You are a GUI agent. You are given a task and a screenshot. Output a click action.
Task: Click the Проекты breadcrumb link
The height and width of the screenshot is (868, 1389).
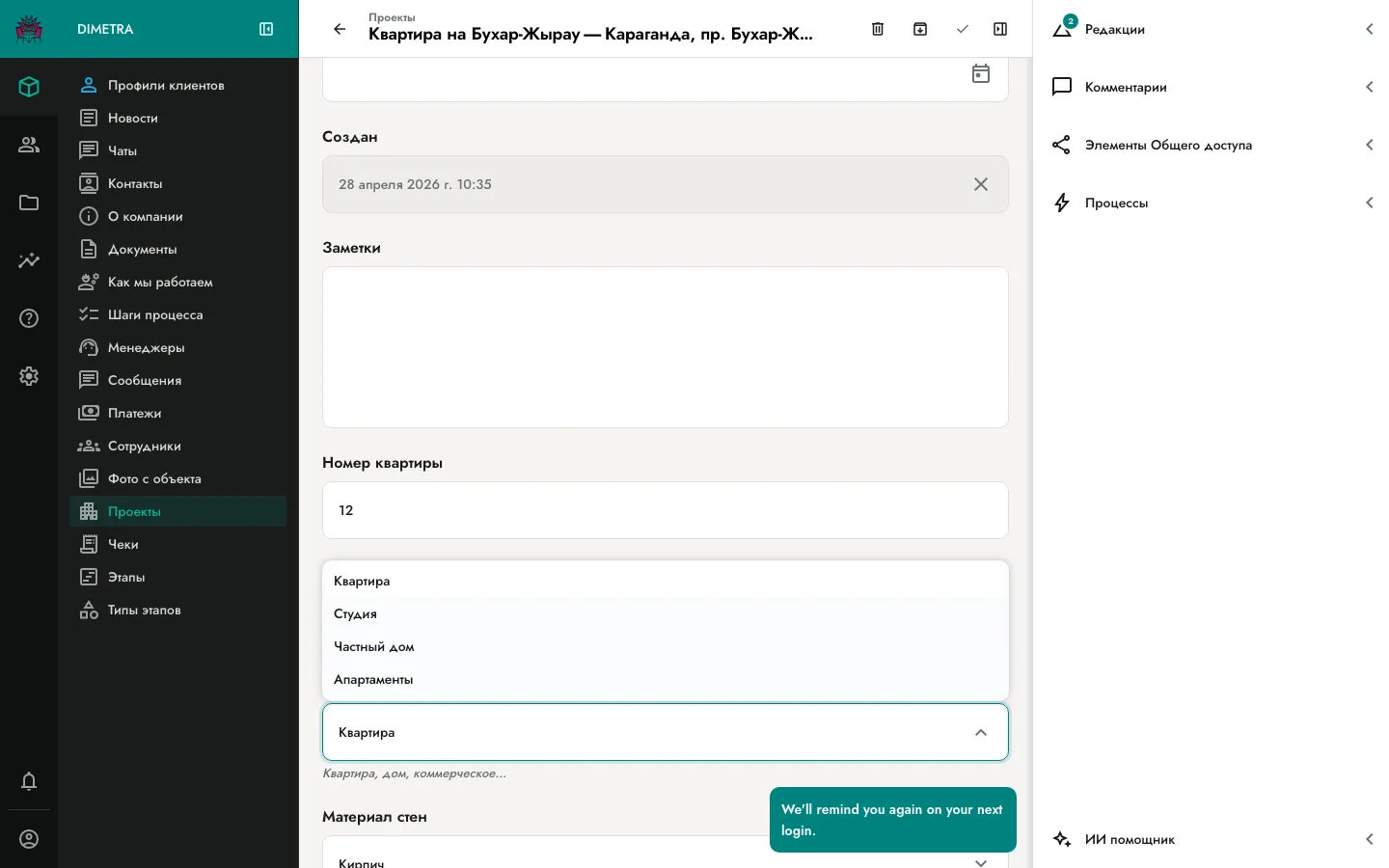[392, 17]
